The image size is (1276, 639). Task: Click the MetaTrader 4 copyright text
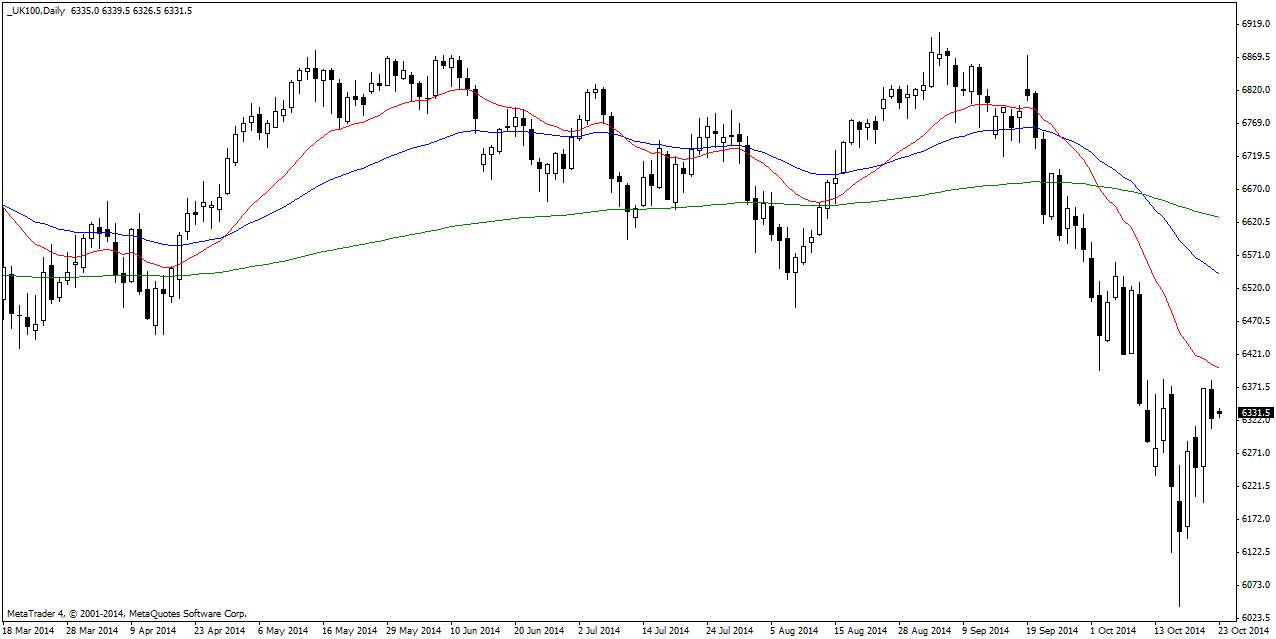coord(126,613)
